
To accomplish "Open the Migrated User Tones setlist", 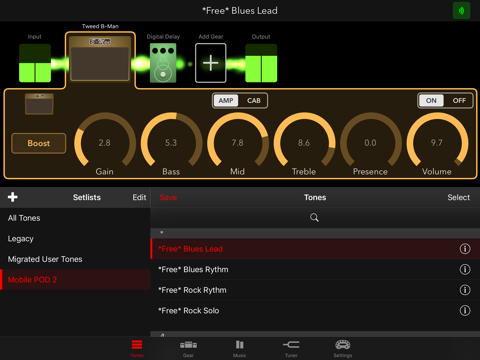I will coord(75,259).
